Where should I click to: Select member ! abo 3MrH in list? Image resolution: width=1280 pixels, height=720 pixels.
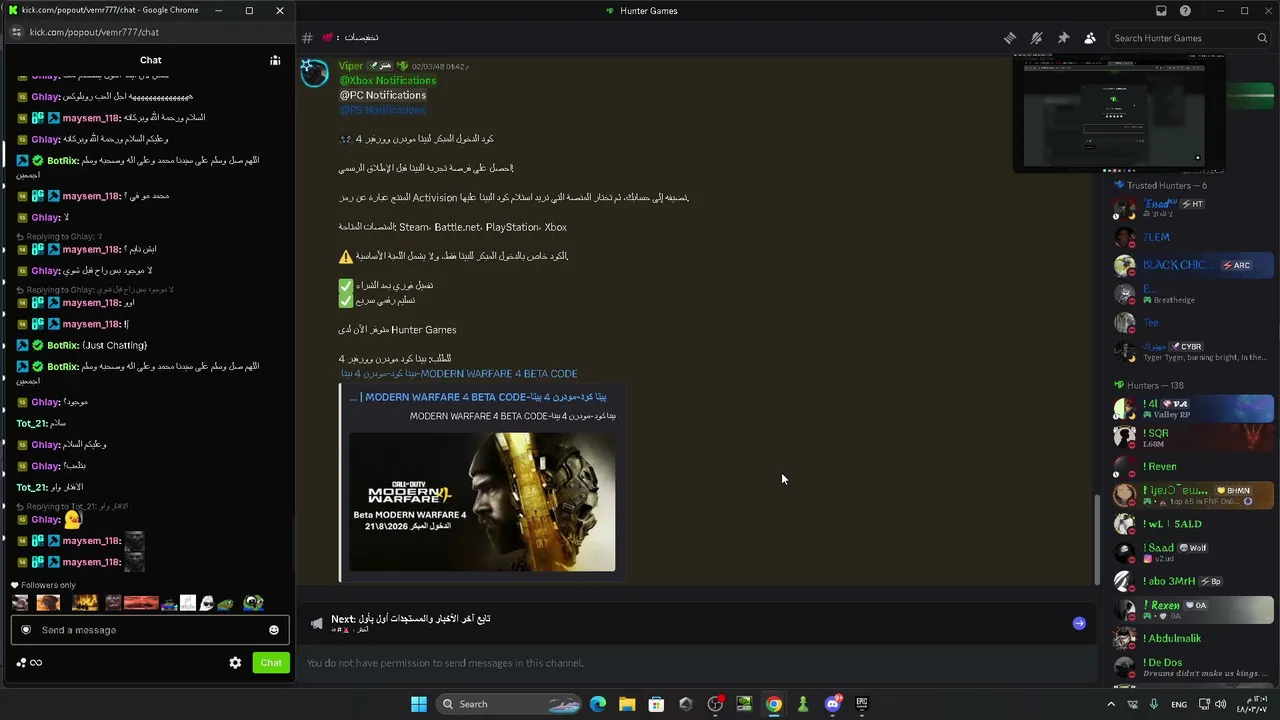(x=1192, y=581)
